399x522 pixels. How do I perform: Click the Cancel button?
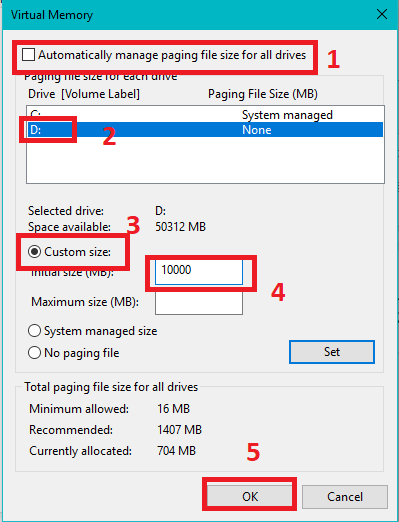[x=345, y=497]
